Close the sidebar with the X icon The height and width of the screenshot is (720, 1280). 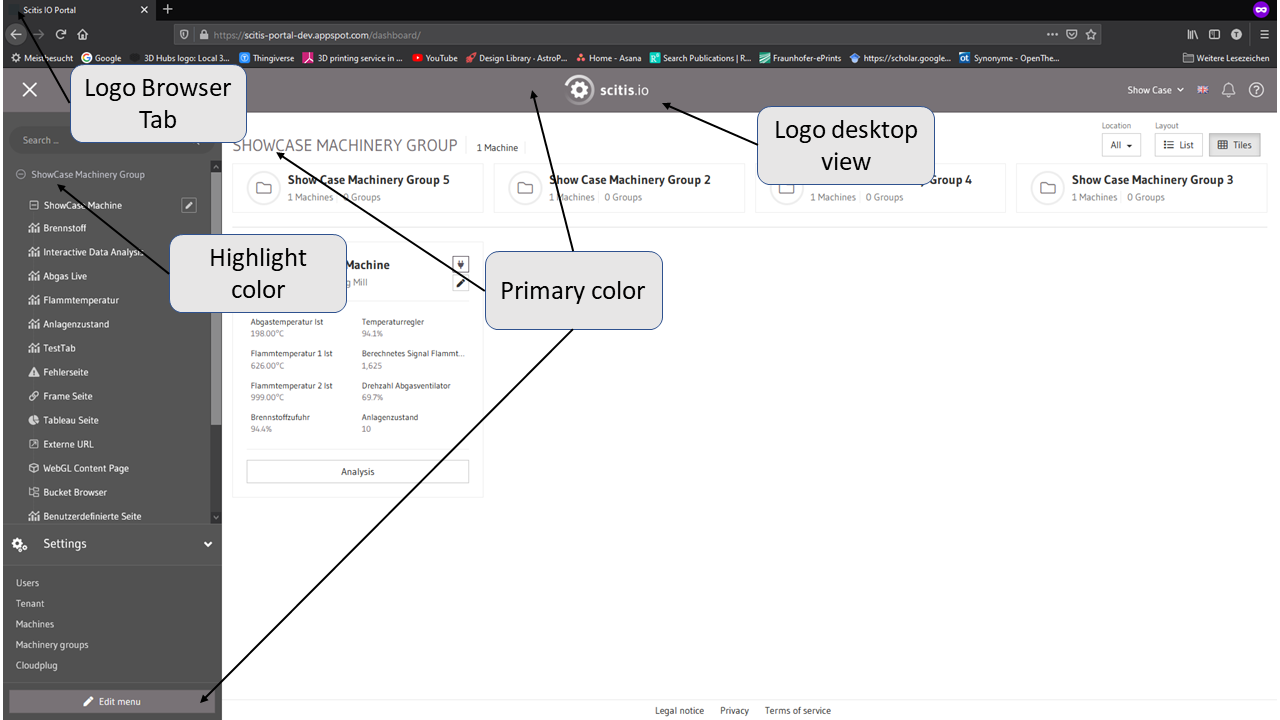point(30,90)
